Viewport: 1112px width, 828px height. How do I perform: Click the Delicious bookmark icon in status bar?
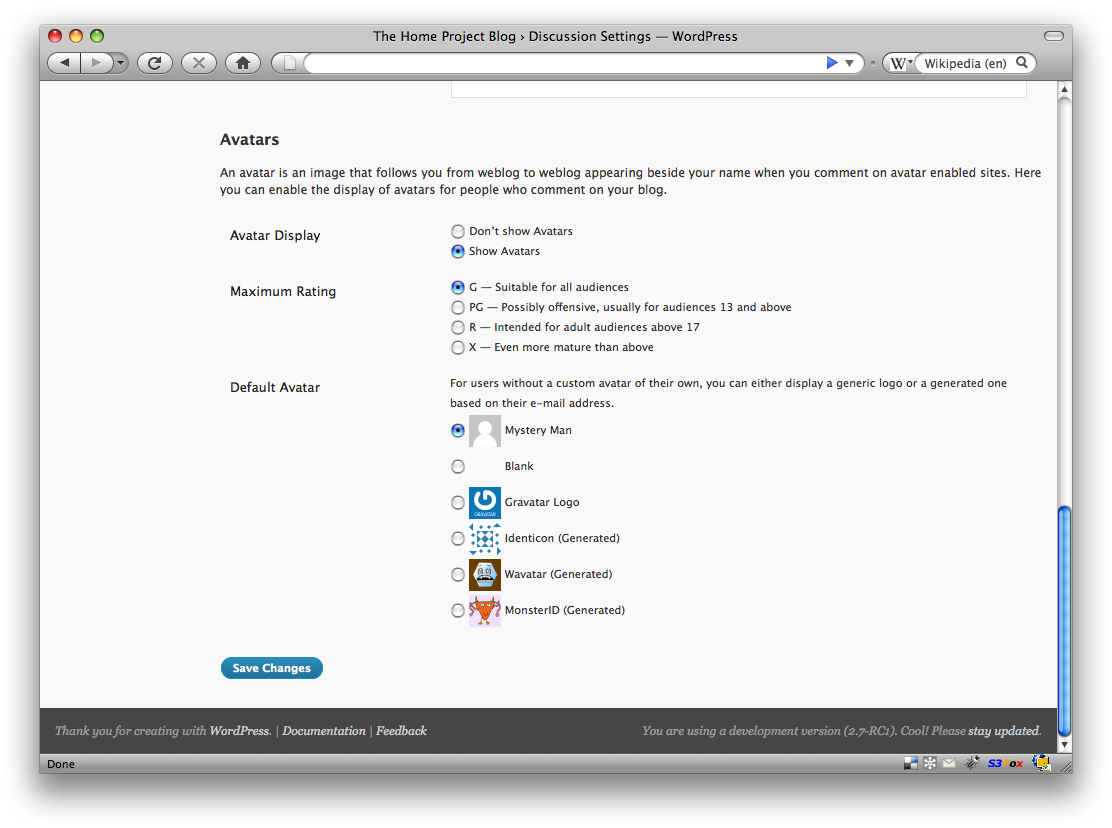click(x=911, y=764)
